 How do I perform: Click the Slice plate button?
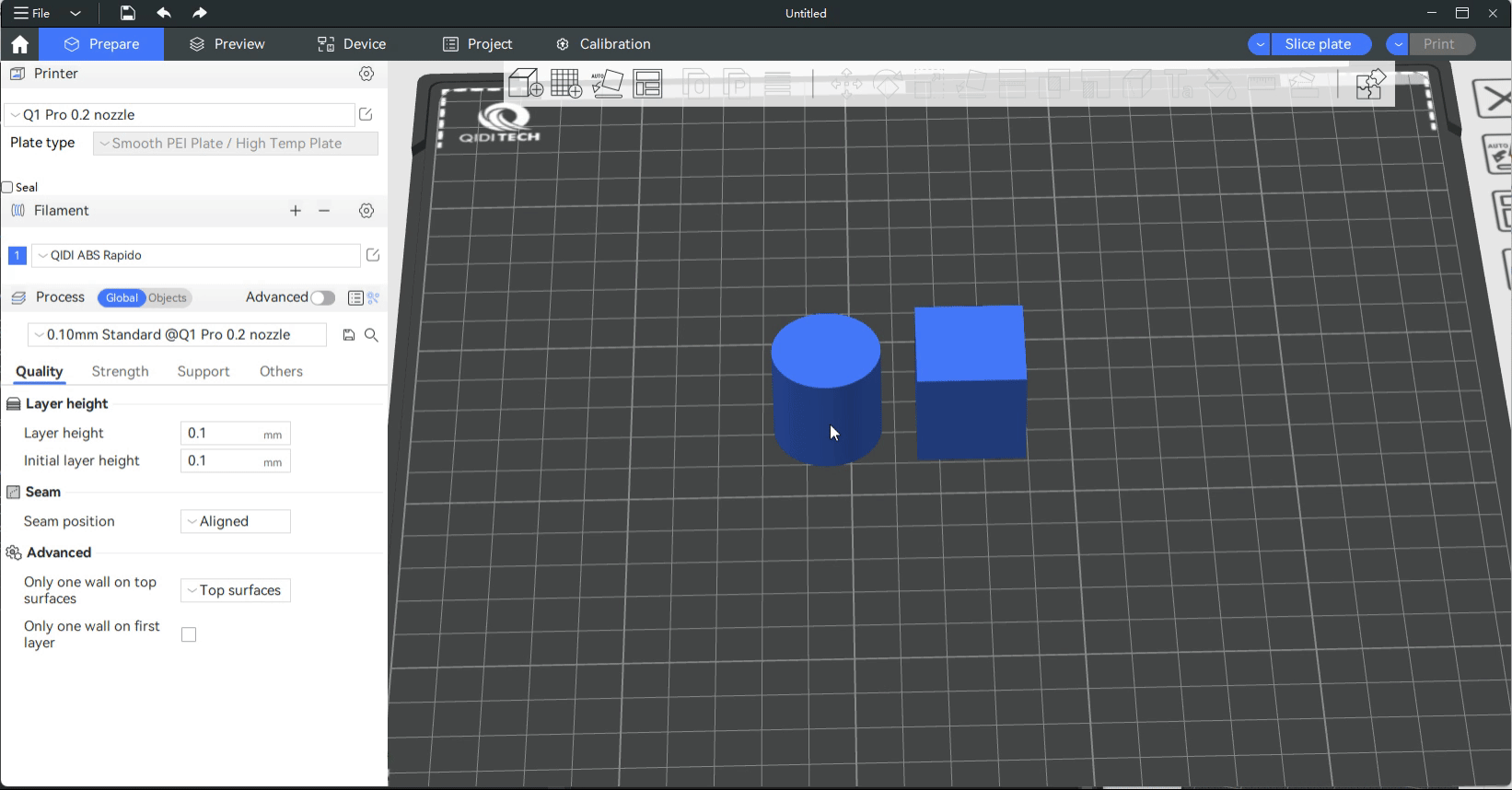click(1318, 44)
